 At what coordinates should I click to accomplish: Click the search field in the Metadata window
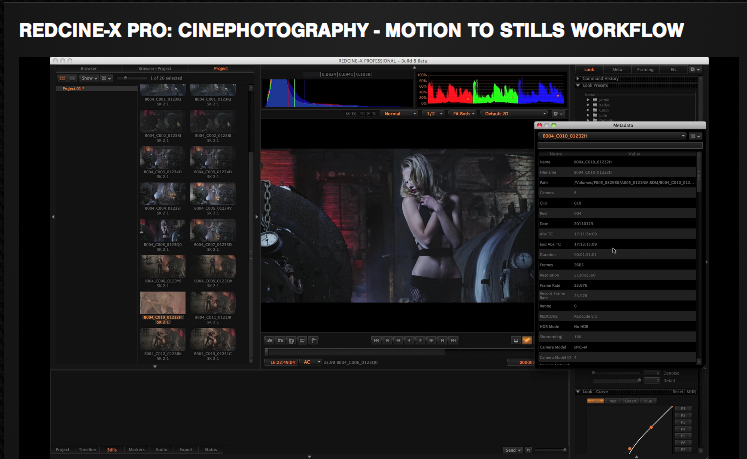620,145
